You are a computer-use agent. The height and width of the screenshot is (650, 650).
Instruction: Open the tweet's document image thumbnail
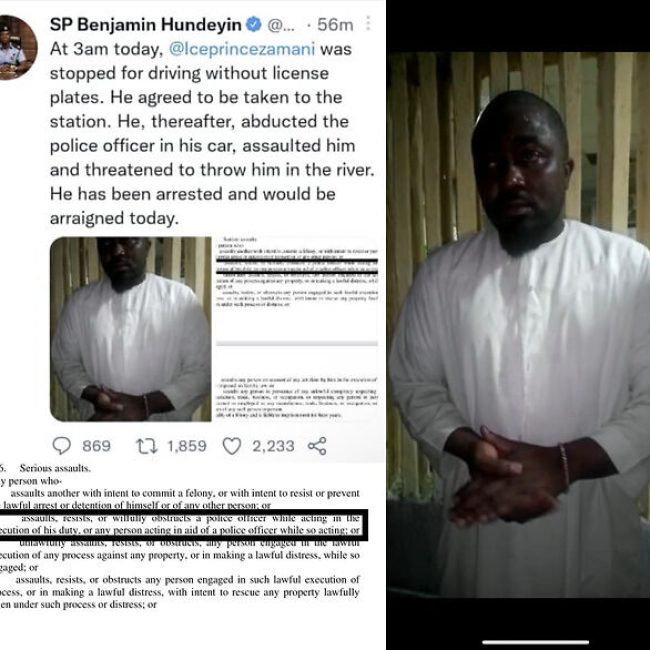[x=297, y=329]
